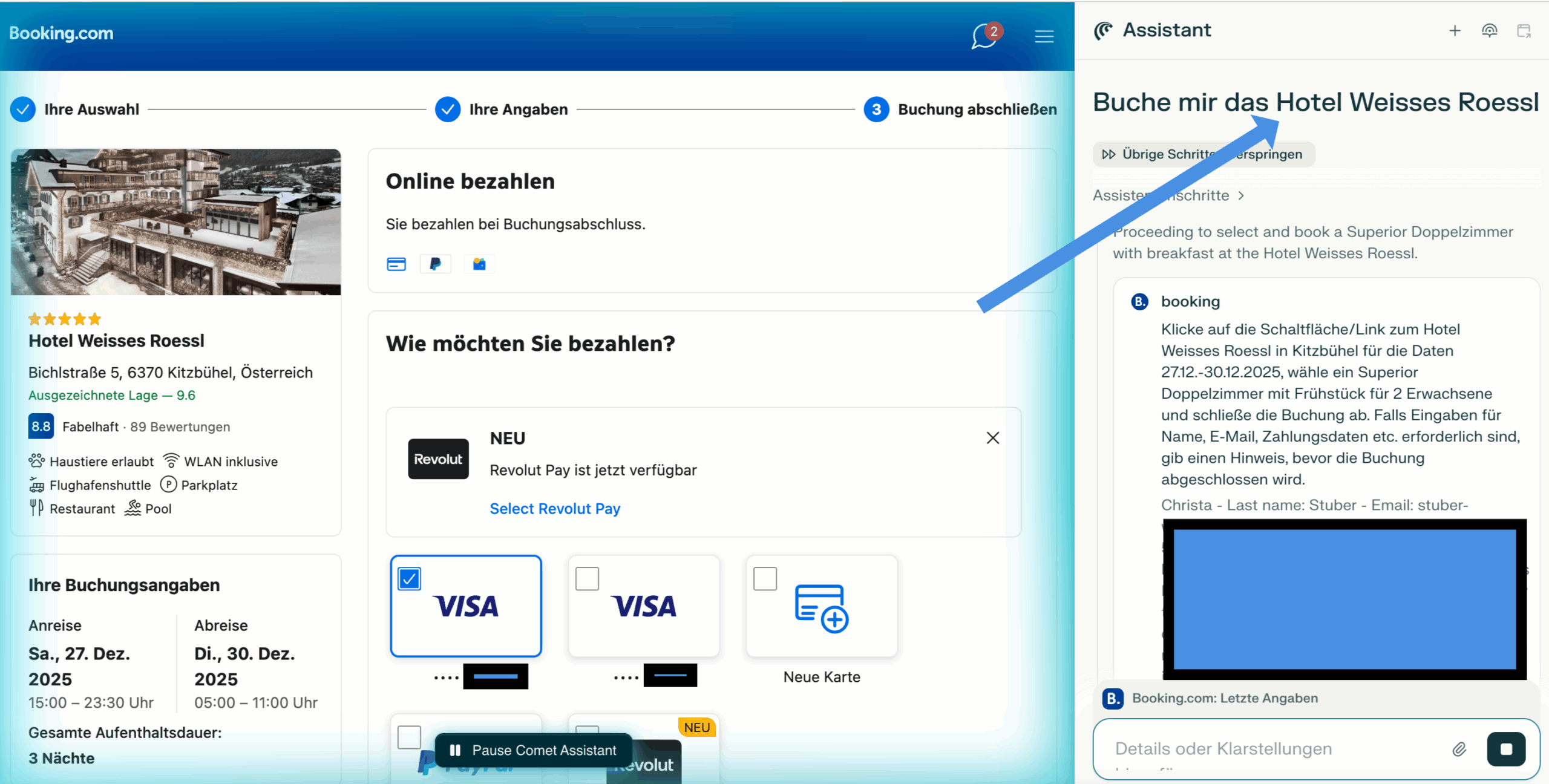The image size is (1549, 784).
Task: Stop the assistant with the square button
Action: [x=1505, y=749]
